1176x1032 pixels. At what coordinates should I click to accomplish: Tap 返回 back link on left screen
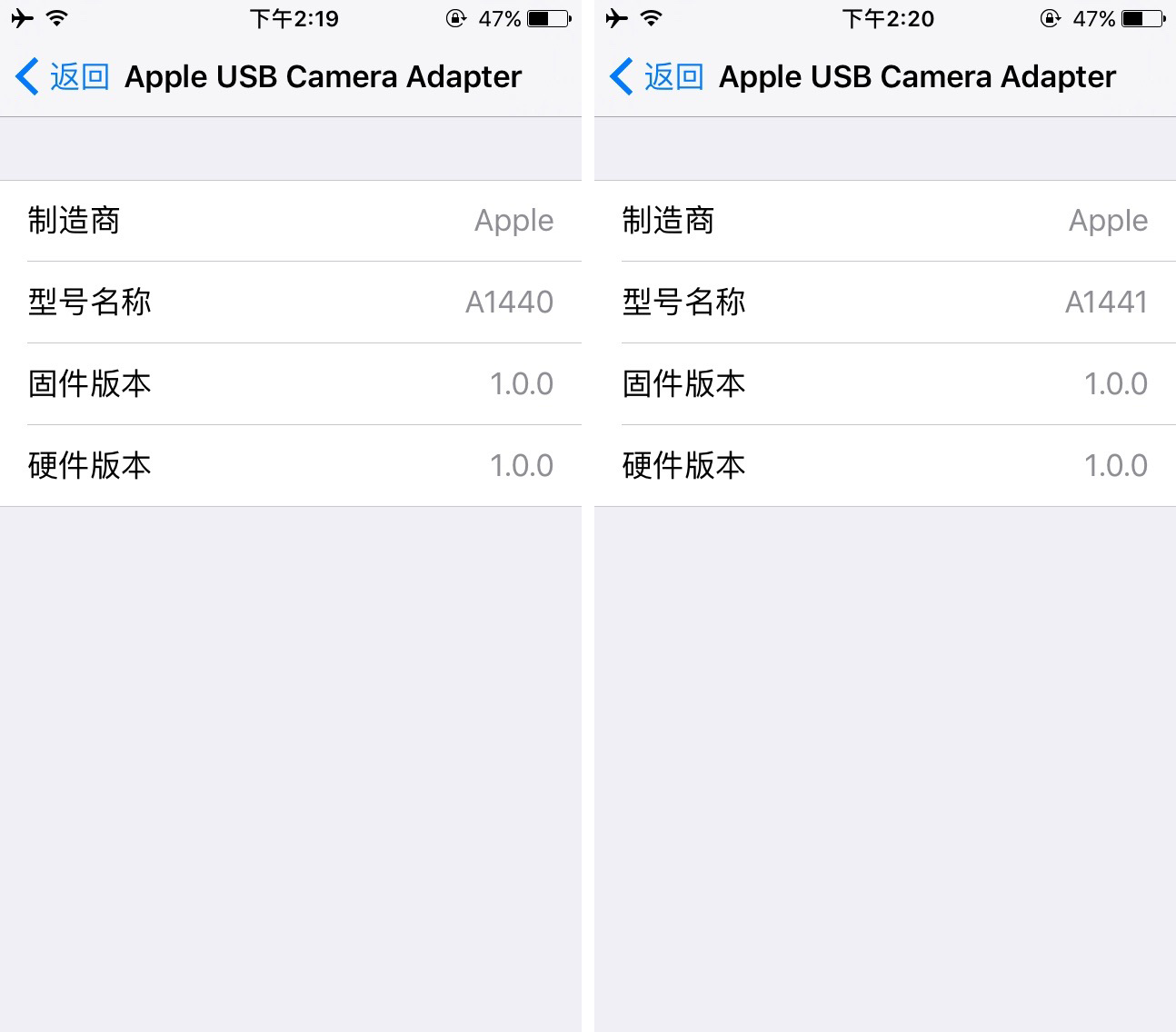tap(79, 76)
